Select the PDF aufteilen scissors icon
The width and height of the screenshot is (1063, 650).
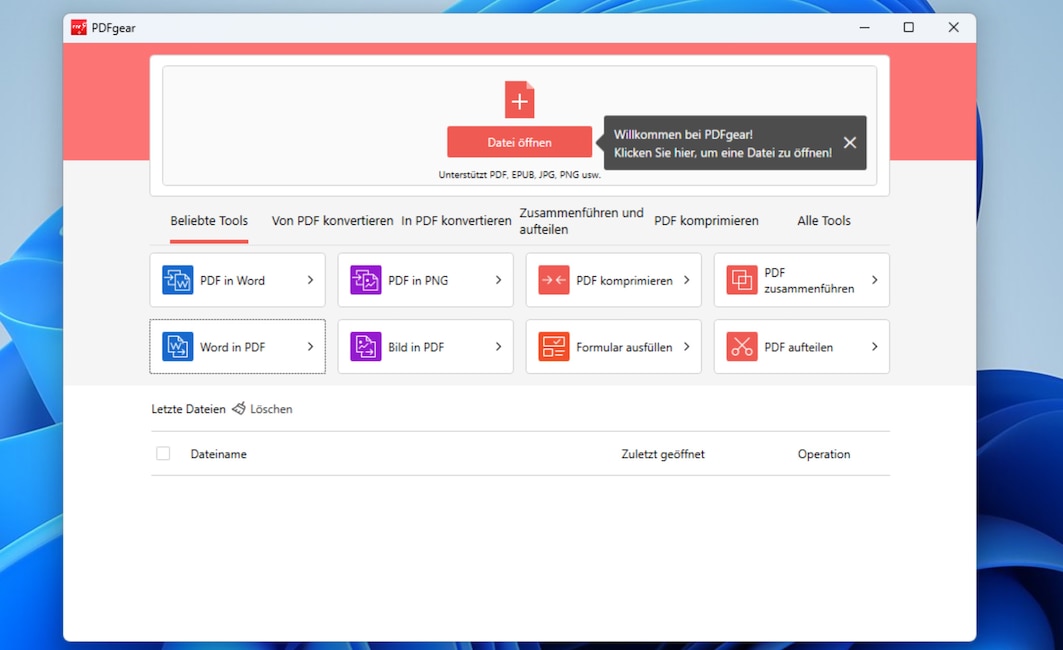[x=742, y=347]
